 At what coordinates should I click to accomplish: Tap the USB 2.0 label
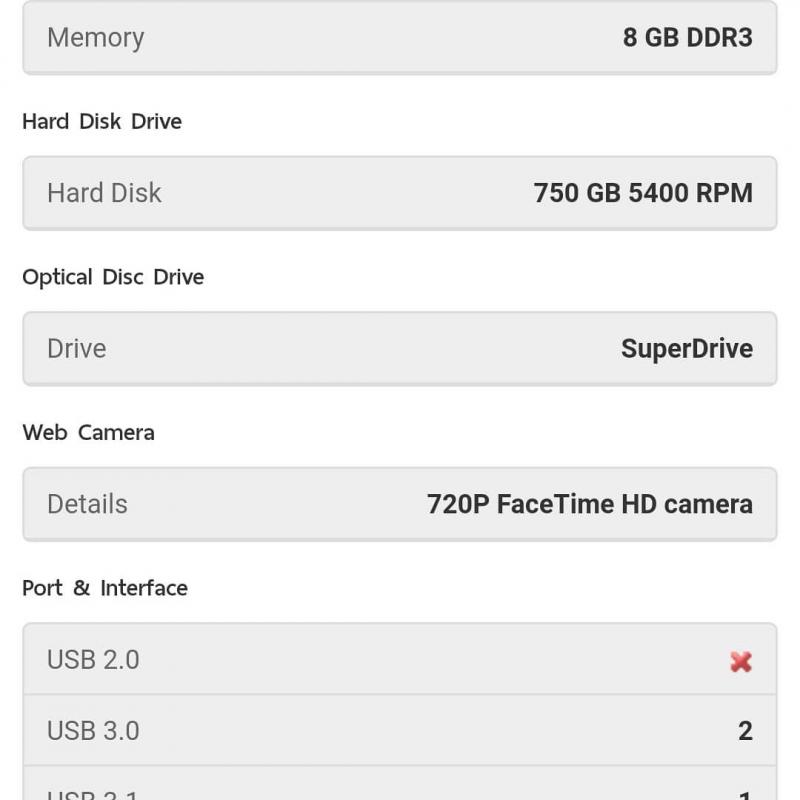[x=93, y=660]
